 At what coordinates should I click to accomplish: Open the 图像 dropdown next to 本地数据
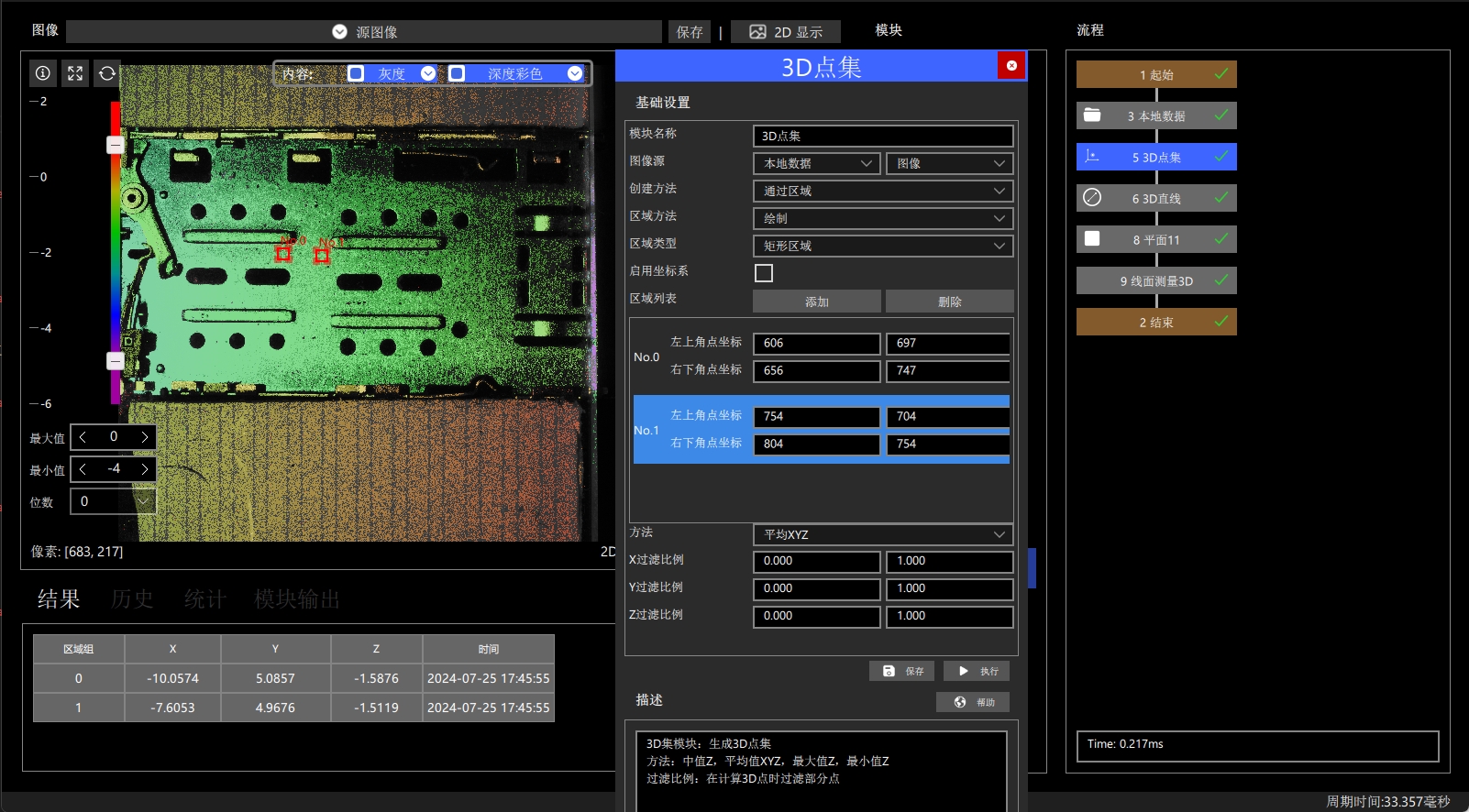[x=950, y=163]
